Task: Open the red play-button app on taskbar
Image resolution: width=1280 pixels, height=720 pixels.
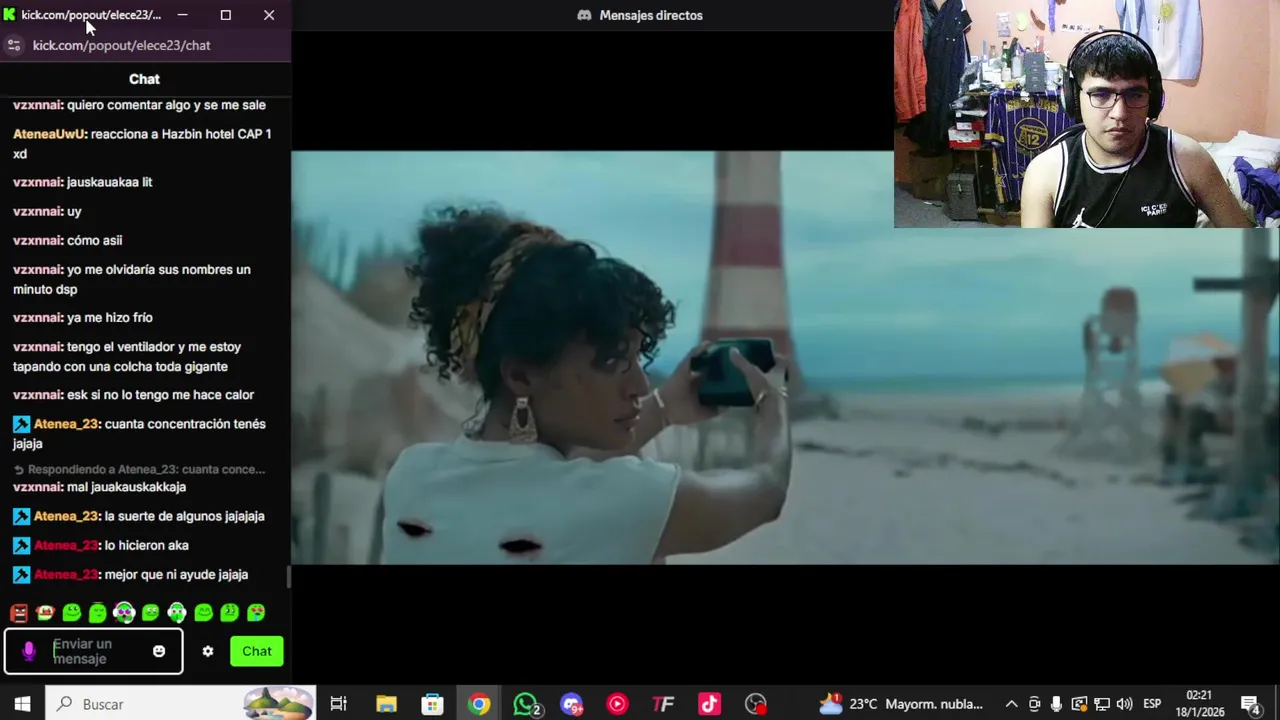Action: point(617,704)
